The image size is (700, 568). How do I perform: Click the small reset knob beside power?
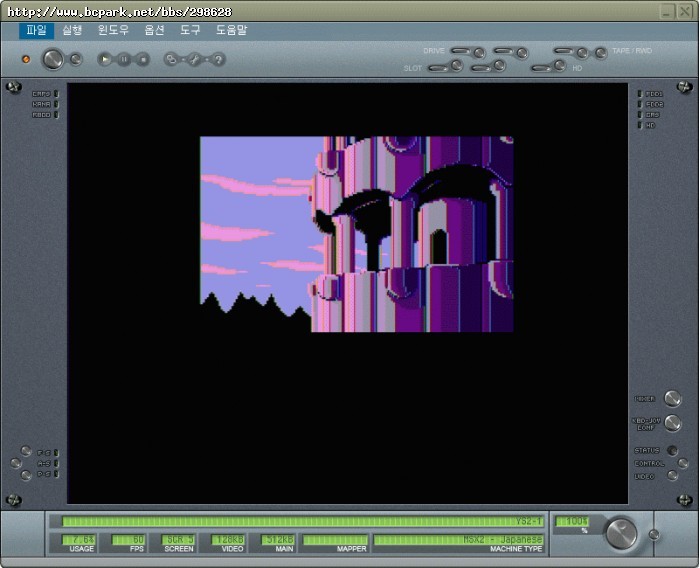(75, 59)
